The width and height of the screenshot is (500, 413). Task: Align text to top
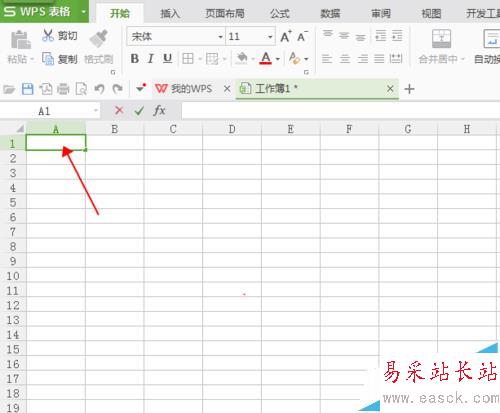[x=328, y=35]
